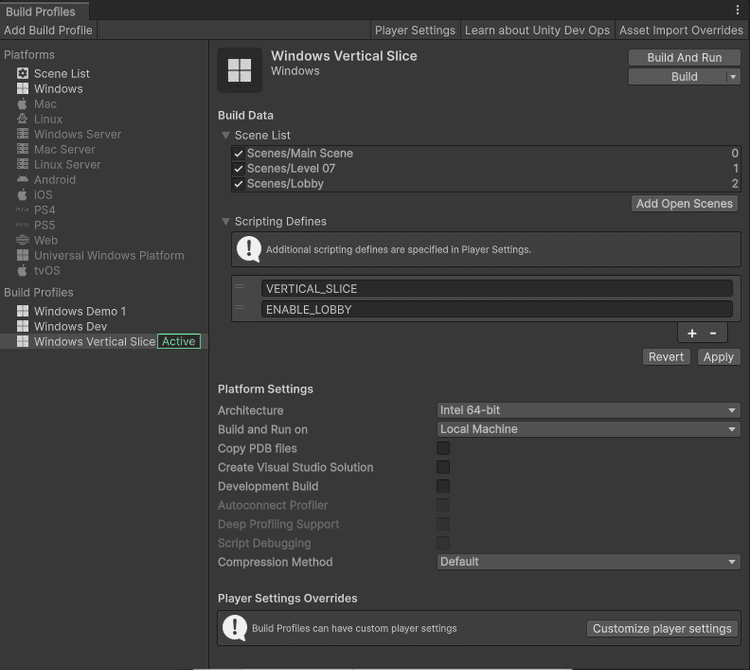Open the Build button dropdown arrow
Viewport: 750px width, 670px height.
coord(733,77)
